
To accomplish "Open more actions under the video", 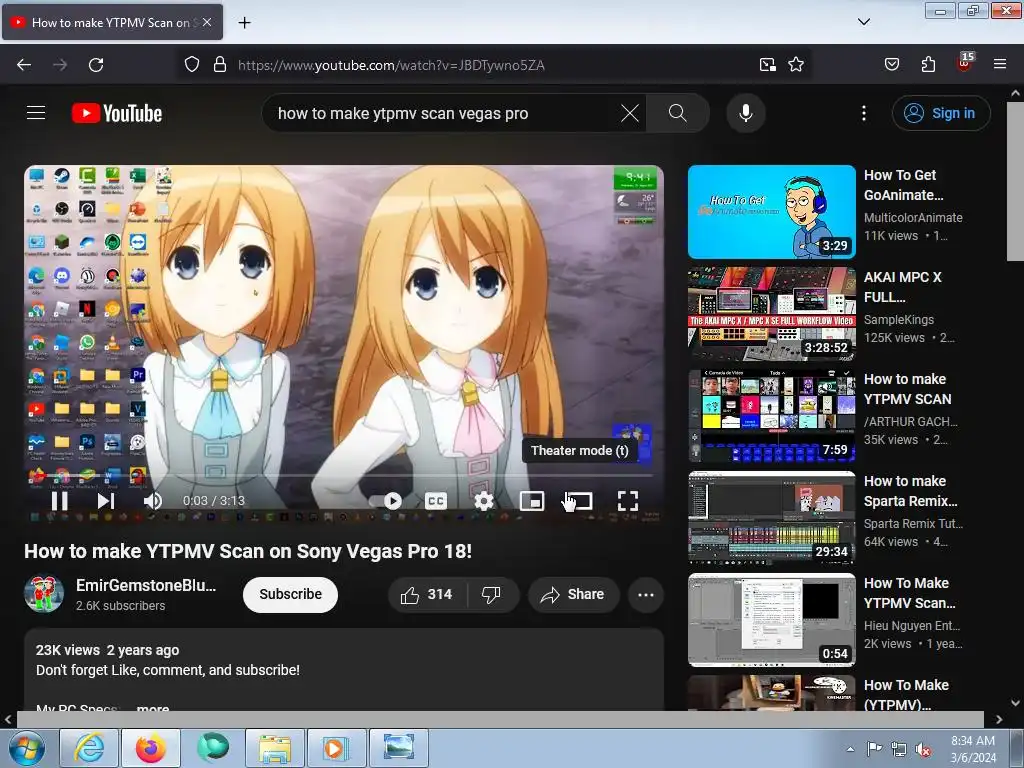I will pyautogui.click(x=646, y=594).
